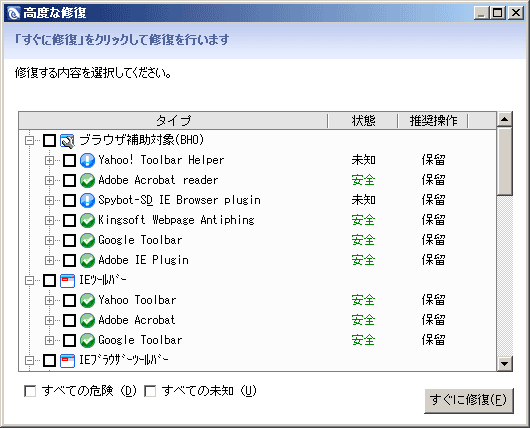Select the Adobe Acrobat item under IEツールバー
The image size is (530, 428).
point(137,320)
